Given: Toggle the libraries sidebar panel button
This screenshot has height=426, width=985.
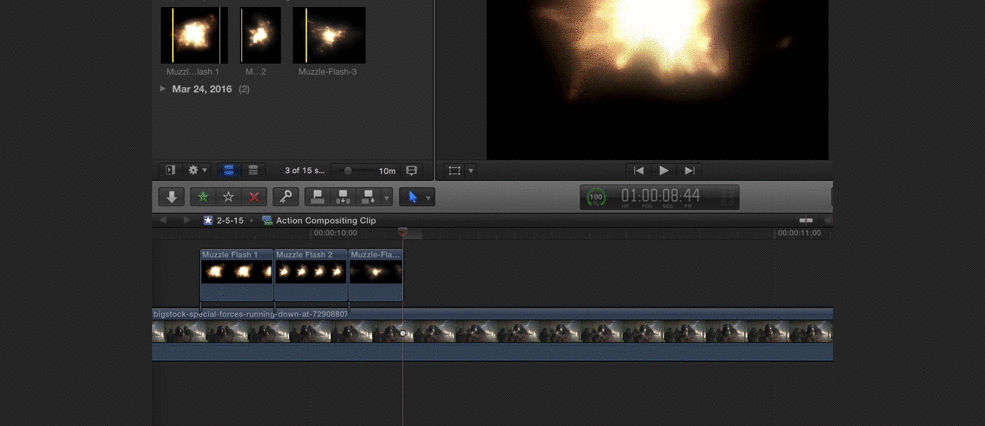Looking at the screenshot, I should 170,170.
